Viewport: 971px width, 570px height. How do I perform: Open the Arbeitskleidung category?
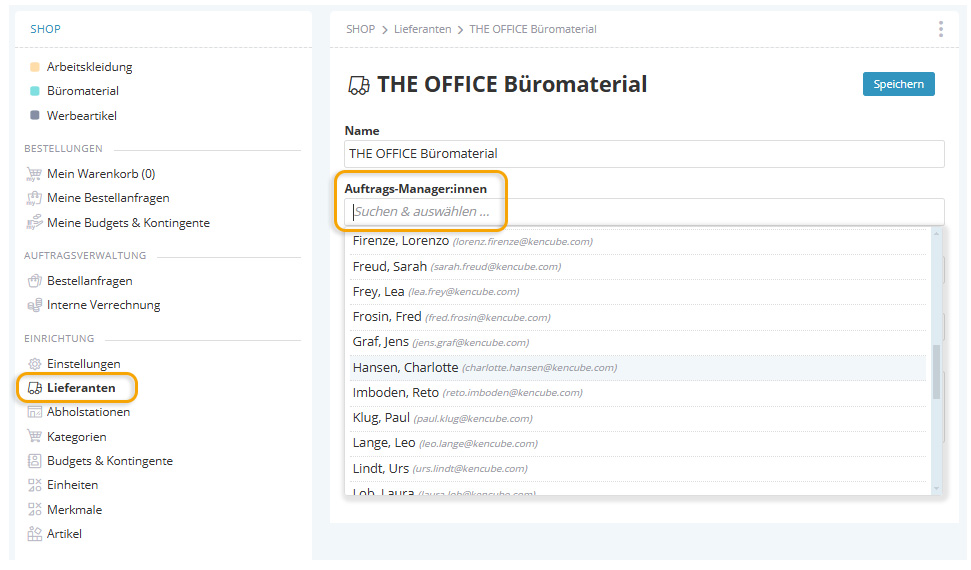point(89,67)
